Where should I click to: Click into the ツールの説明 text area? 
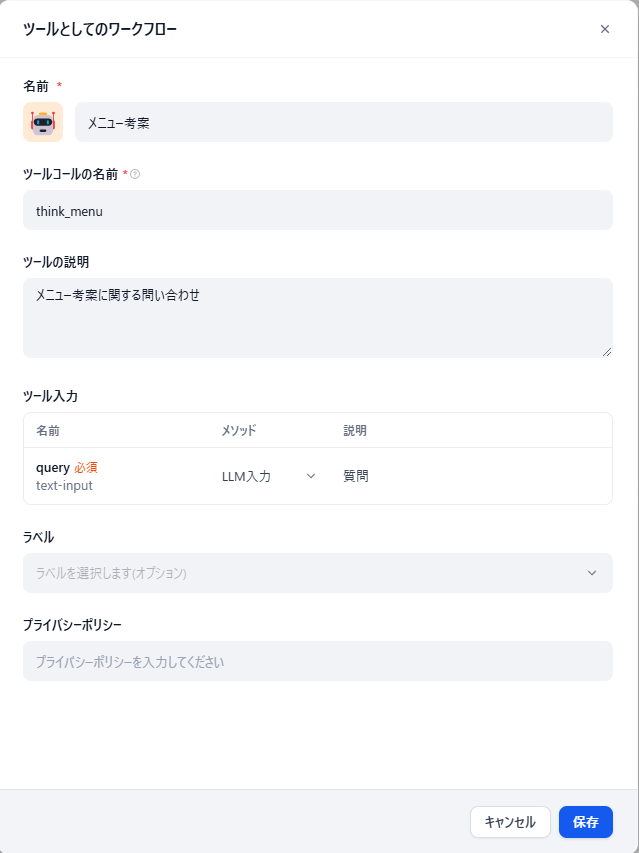tap(317, 317)
